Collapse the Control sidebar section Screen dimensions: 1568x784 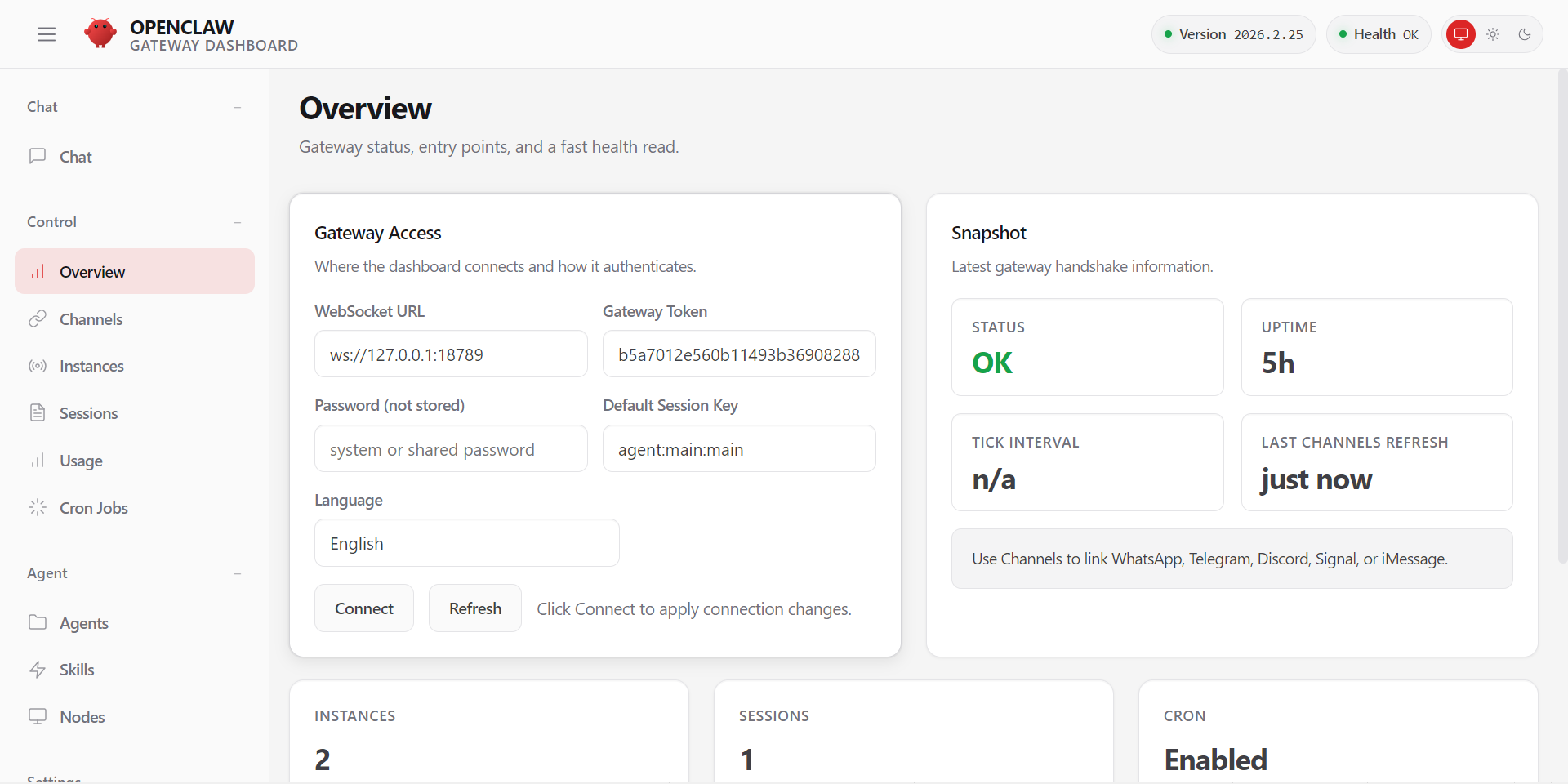(238, 222)
